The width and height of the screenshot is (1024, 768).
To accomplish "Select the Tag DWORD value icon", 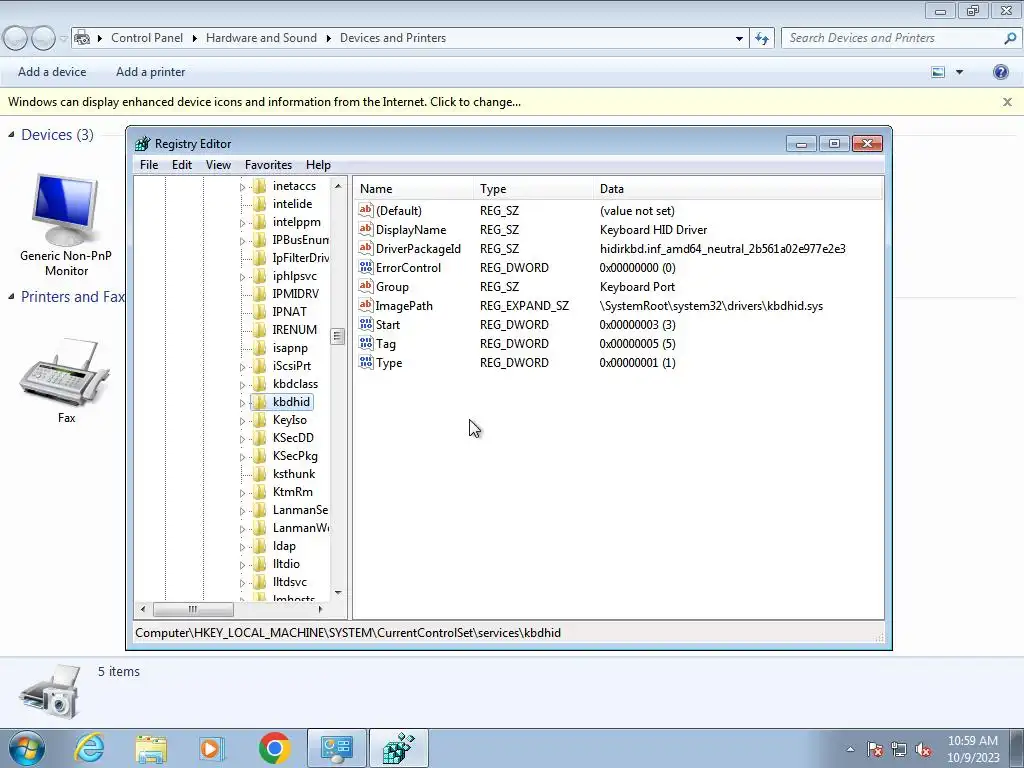I will 366,343.
